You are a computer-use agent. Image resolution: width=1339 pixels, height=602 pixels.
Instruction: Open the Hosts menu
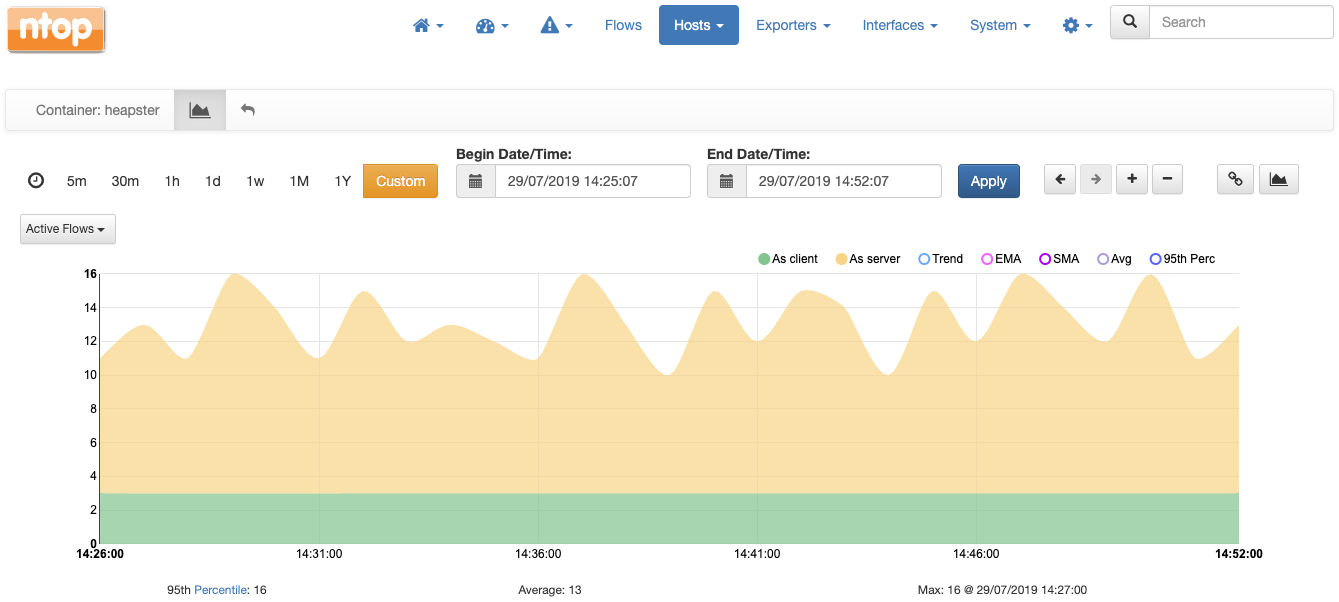[x=699, y=25]
